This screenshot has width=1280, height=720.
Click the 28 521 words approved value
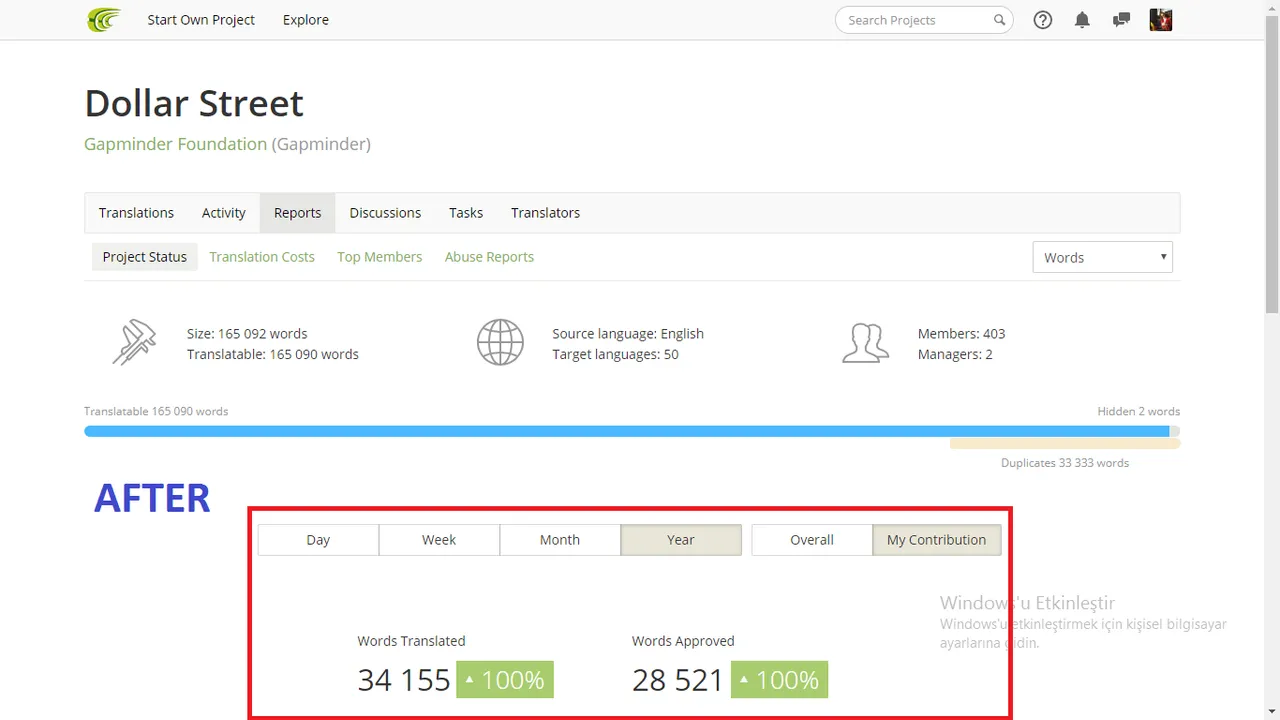point(677,680)
